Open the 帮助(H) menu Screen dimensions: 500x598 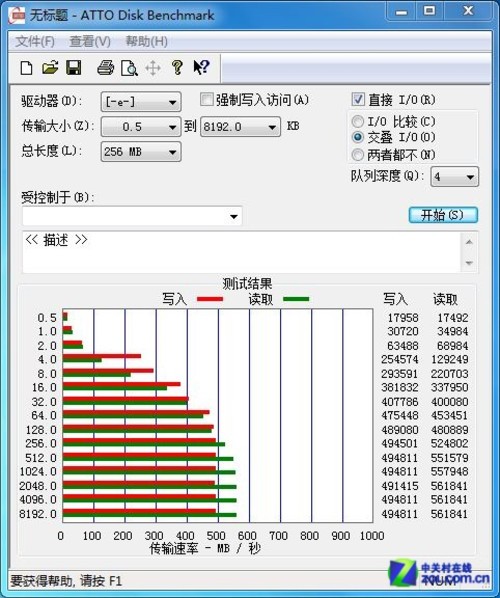coord(146,41)
